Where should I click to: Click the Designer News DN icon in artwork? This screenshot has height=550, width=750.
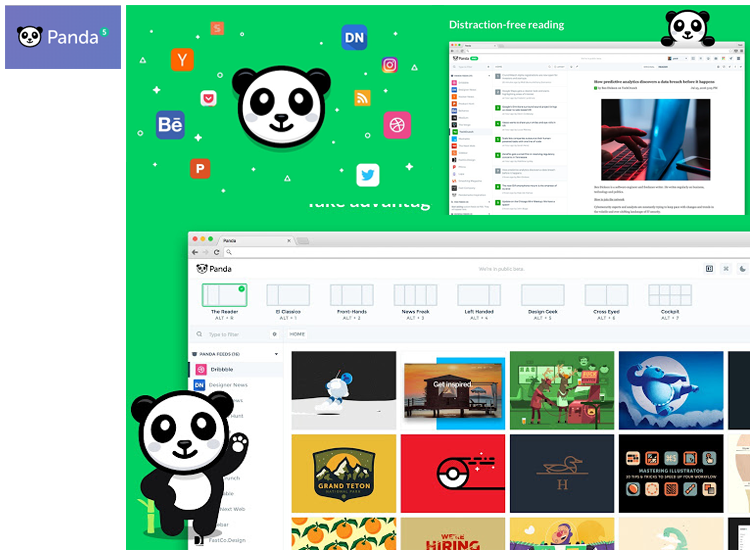tap(354, 37)
